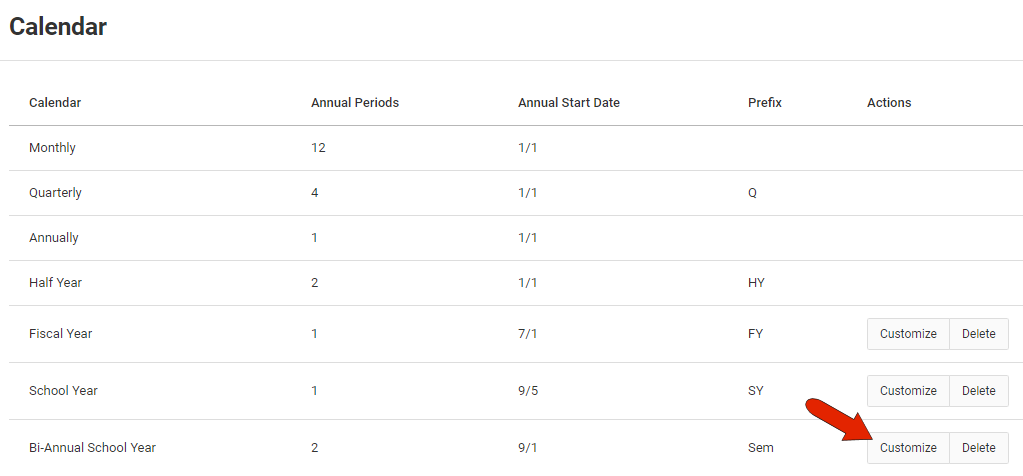The width and height of the screenshot is (1023, 476).
Task: Click the School Year calendar name
Action: [63, 391]
